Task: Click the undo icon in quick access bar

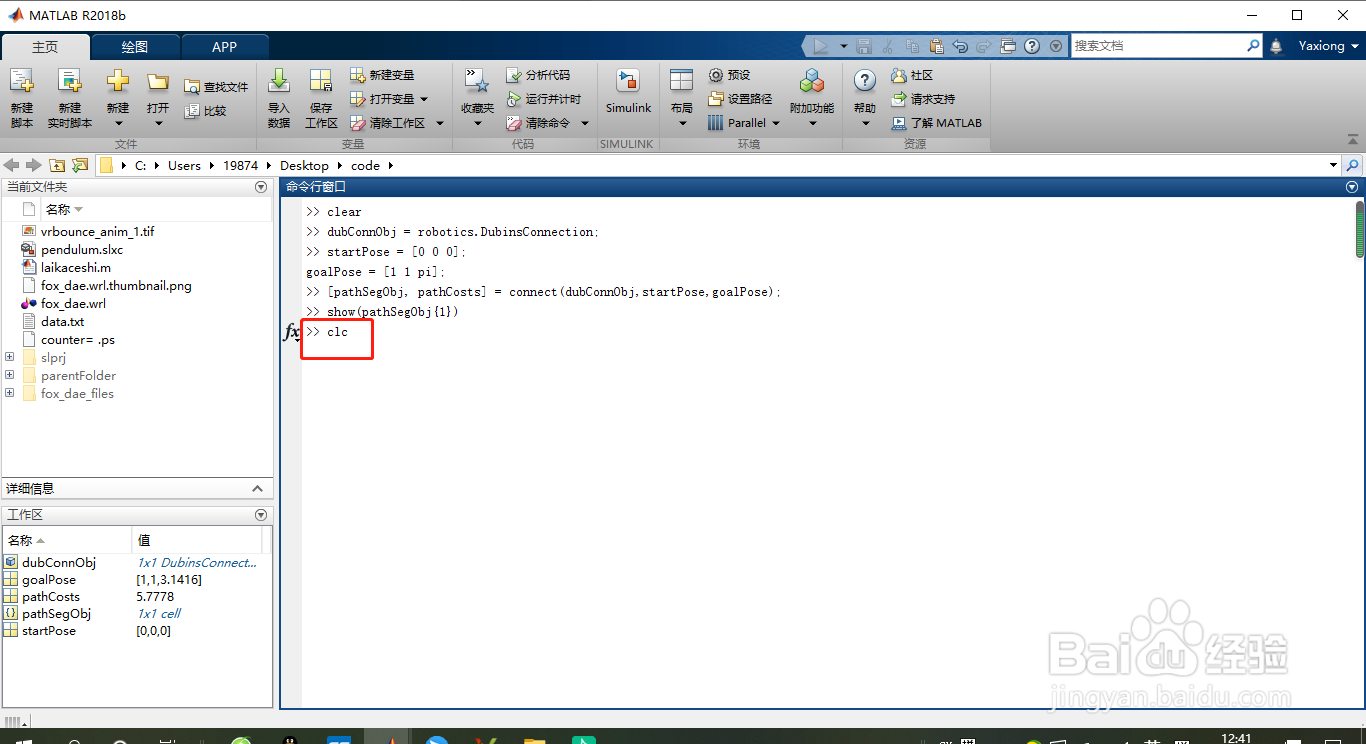Action: tap(960, 46)
